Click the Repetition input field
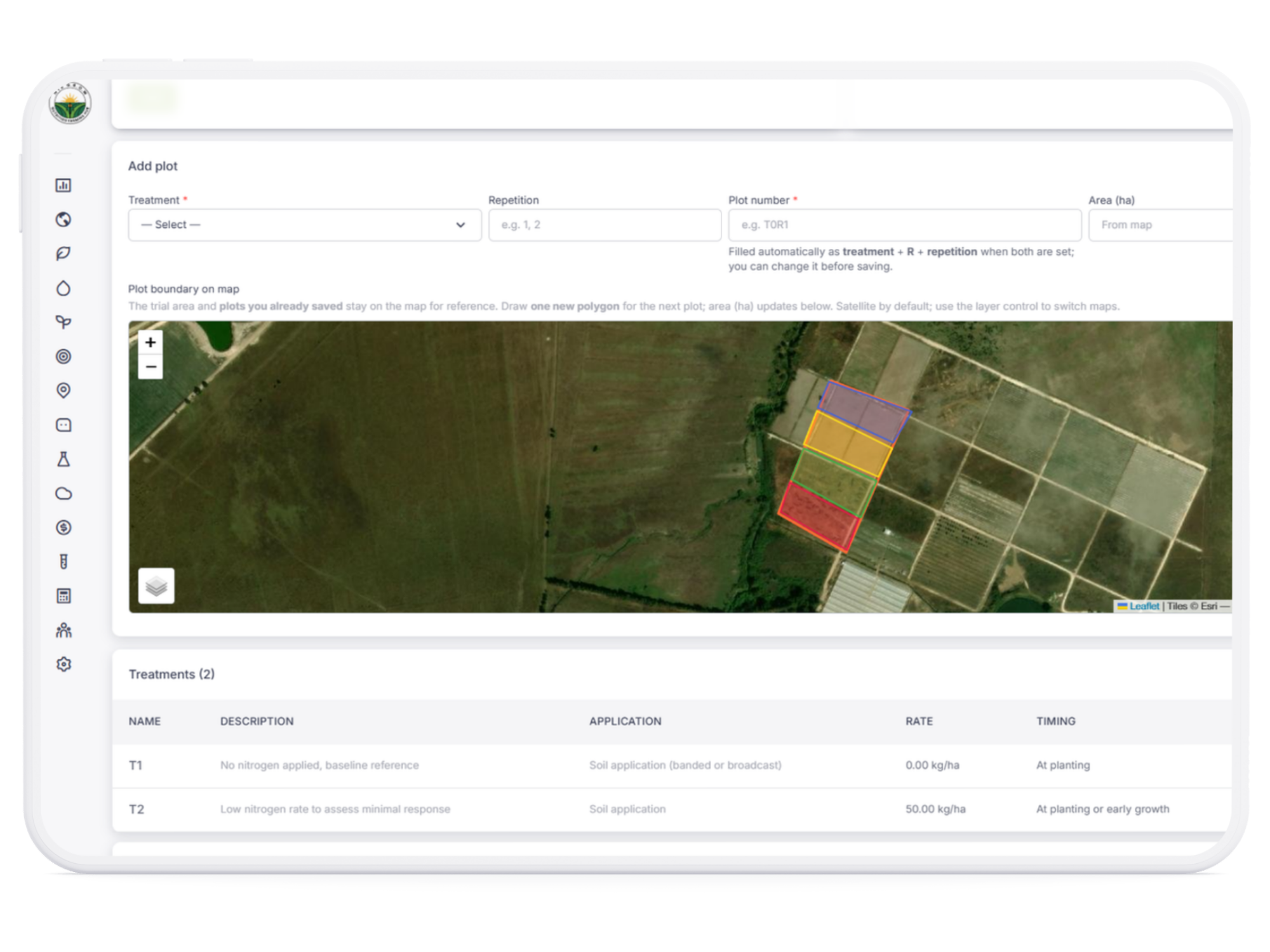 coord(605,225)
